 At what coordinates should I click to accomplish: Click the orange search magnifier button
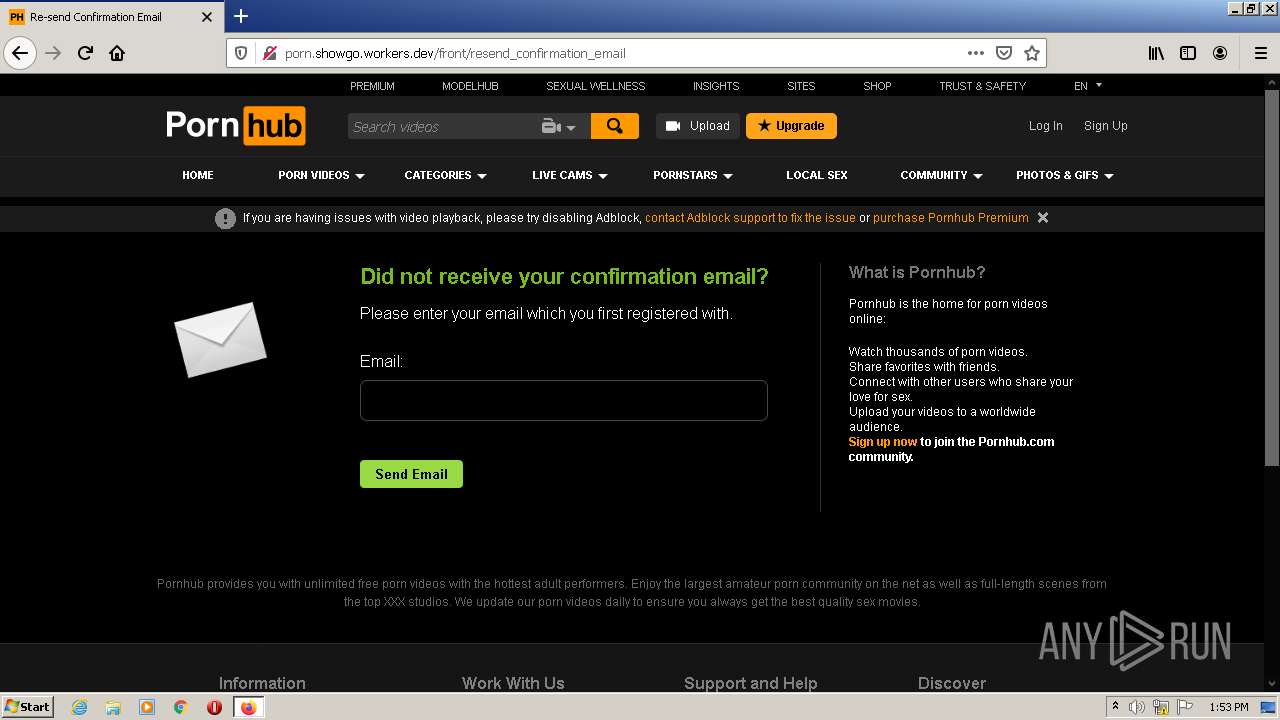tap(615, 126)
